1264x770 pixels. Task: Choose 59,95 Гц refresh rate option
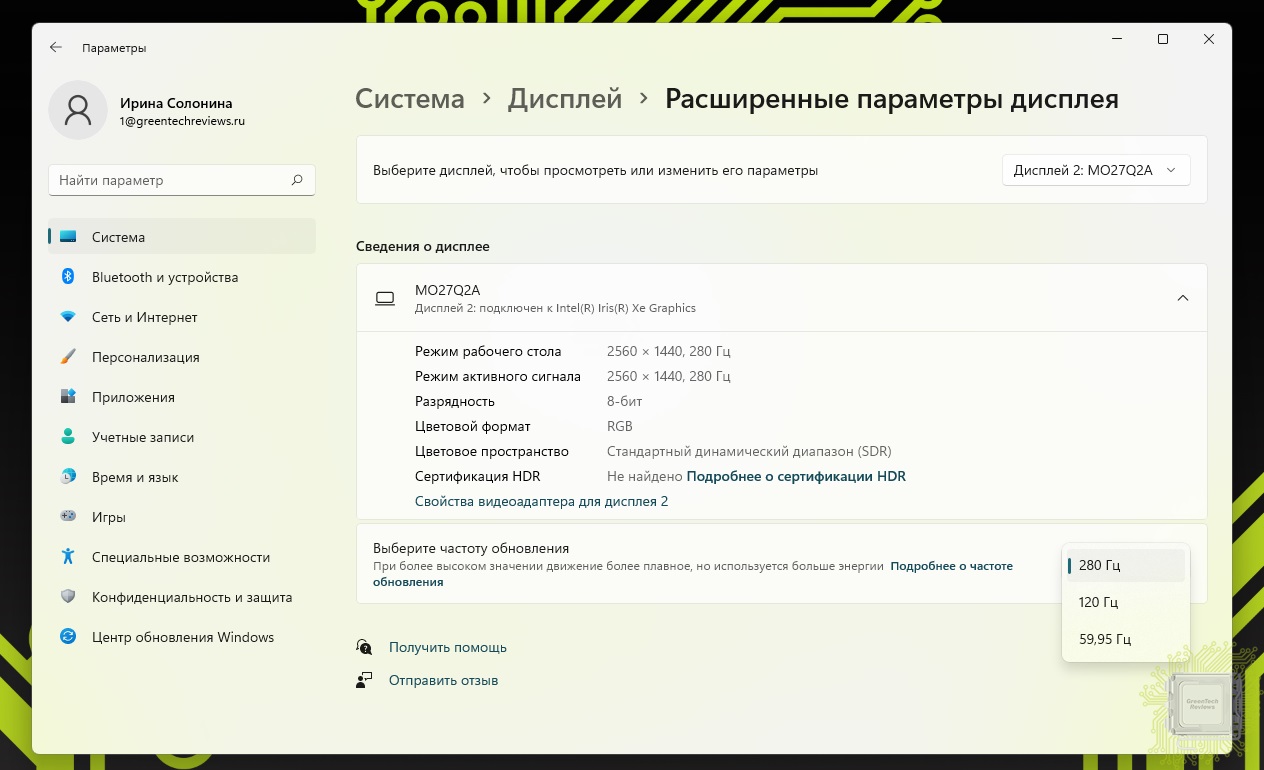(1104, 639)
